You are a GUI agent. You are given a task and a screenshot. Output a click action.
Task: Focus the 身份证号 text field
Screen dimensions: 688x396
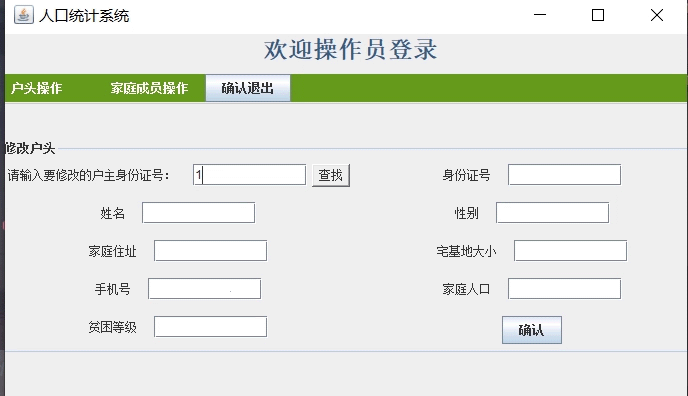tap(564, 175)
